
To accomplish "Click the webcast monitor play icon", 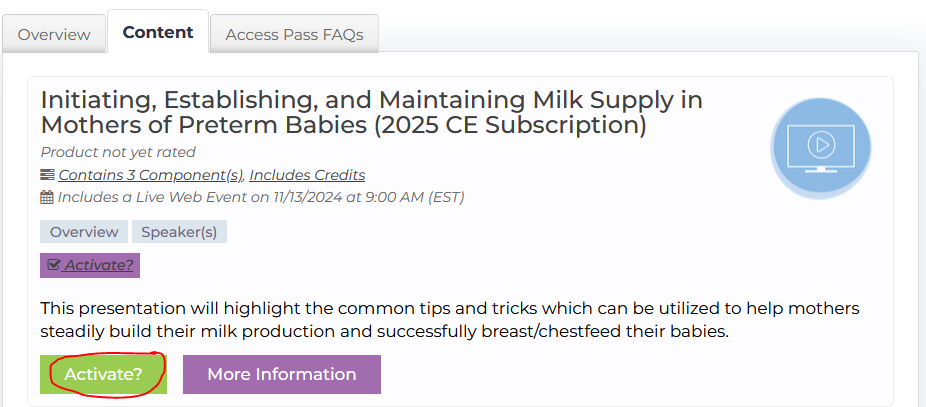I will tap(820, 146).
